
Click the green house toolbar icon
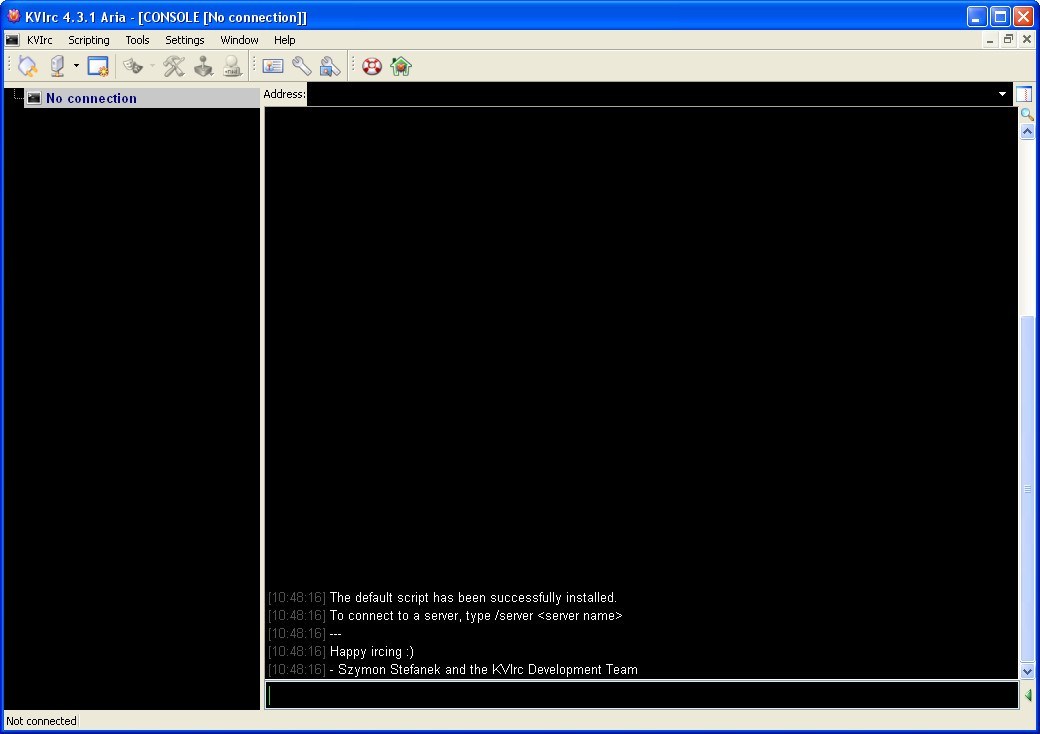[401, 66]
